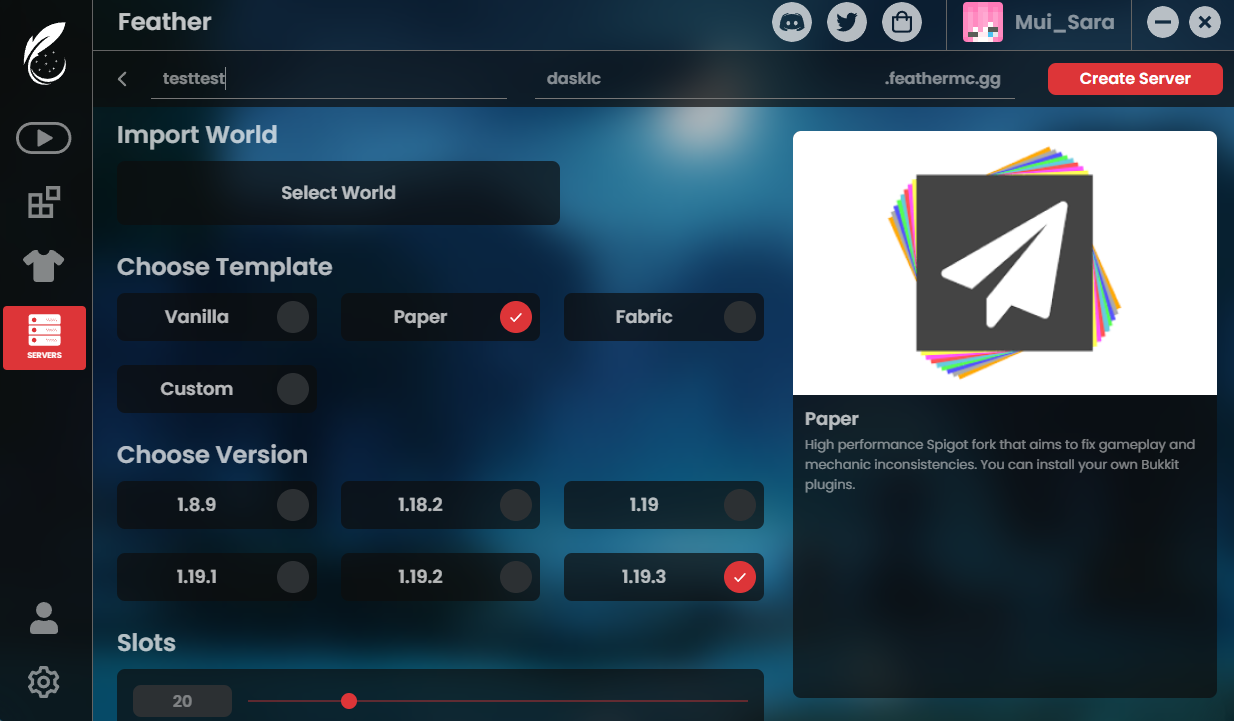The width and height of the screenshot is (1234, 721).
Task: Click the server name field 'testtest'
Action: pos(329,79)
